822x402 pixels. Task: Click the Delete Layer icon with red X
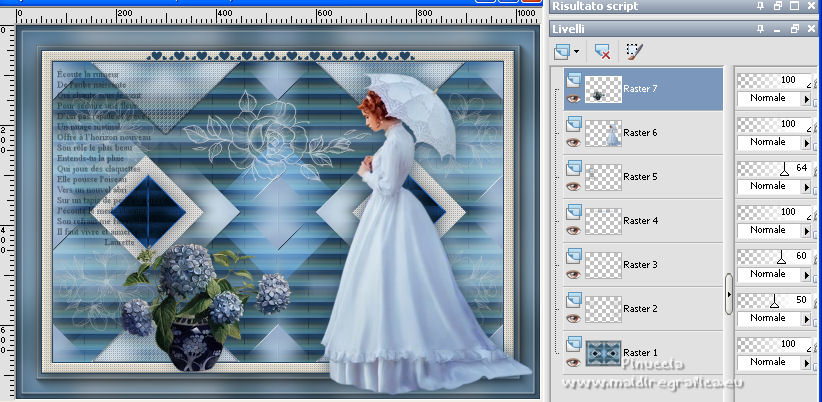(602, 49)
